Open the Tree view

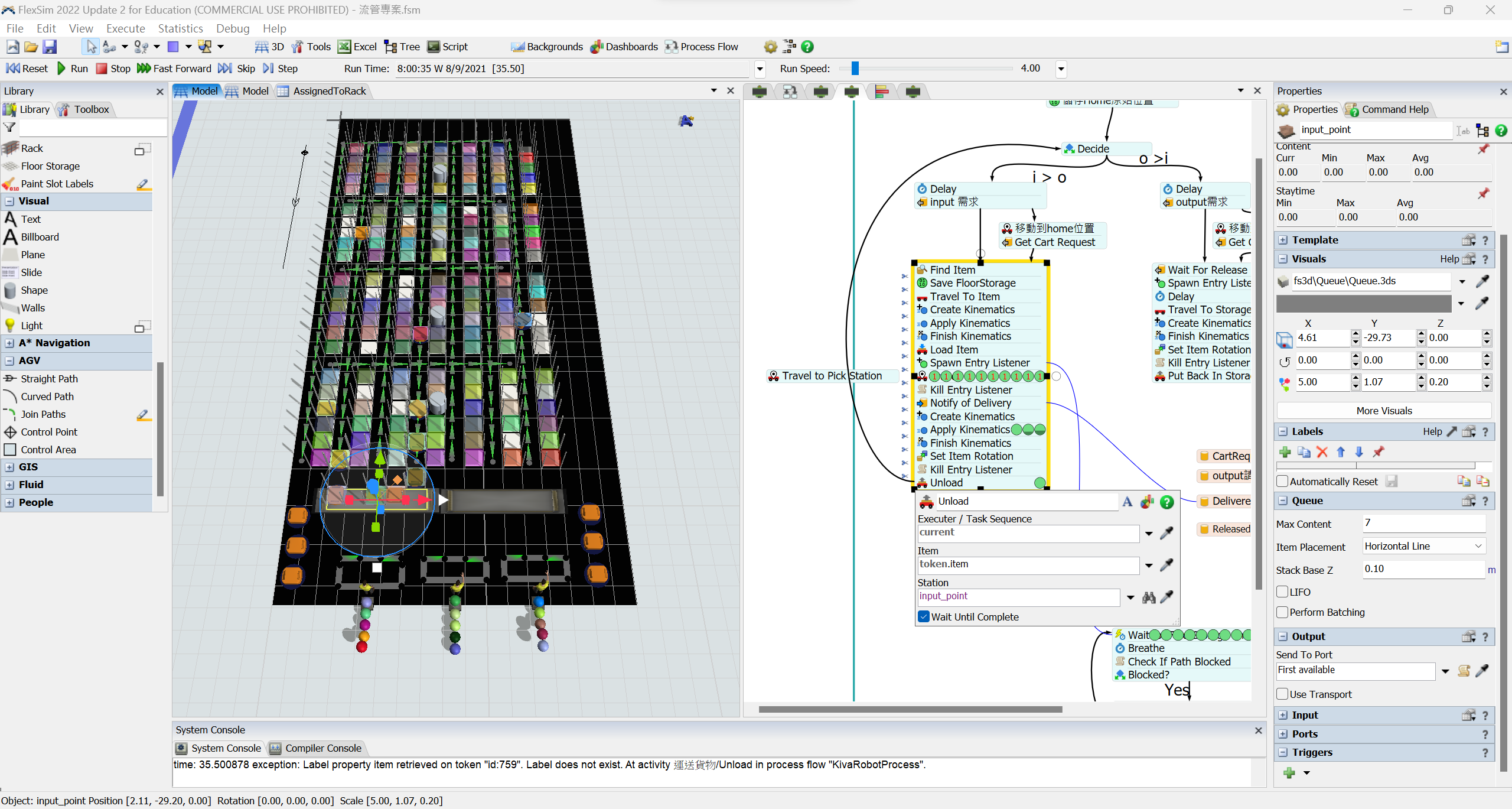tap(402, 47)
